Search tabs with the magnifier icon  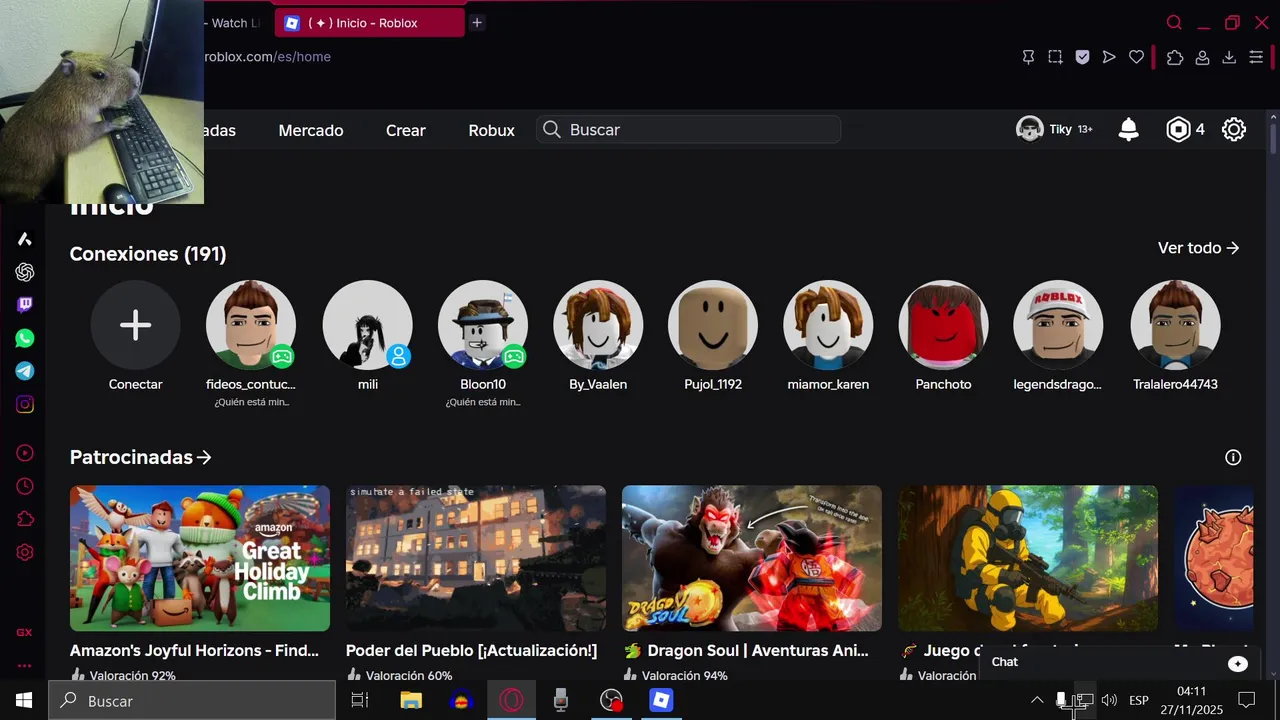1174,22
